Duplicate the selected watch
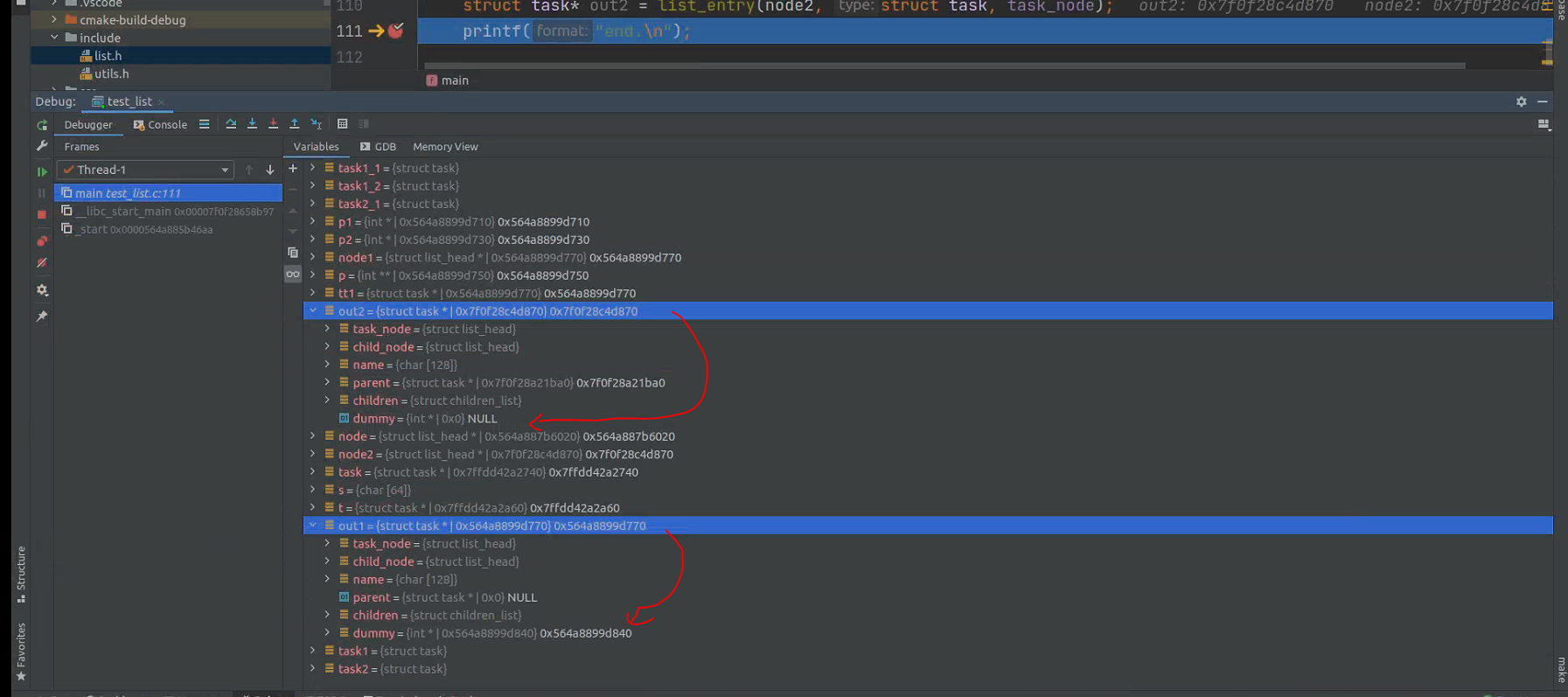1568x697 pixels. pyautogui.click(x=293, y=253)
